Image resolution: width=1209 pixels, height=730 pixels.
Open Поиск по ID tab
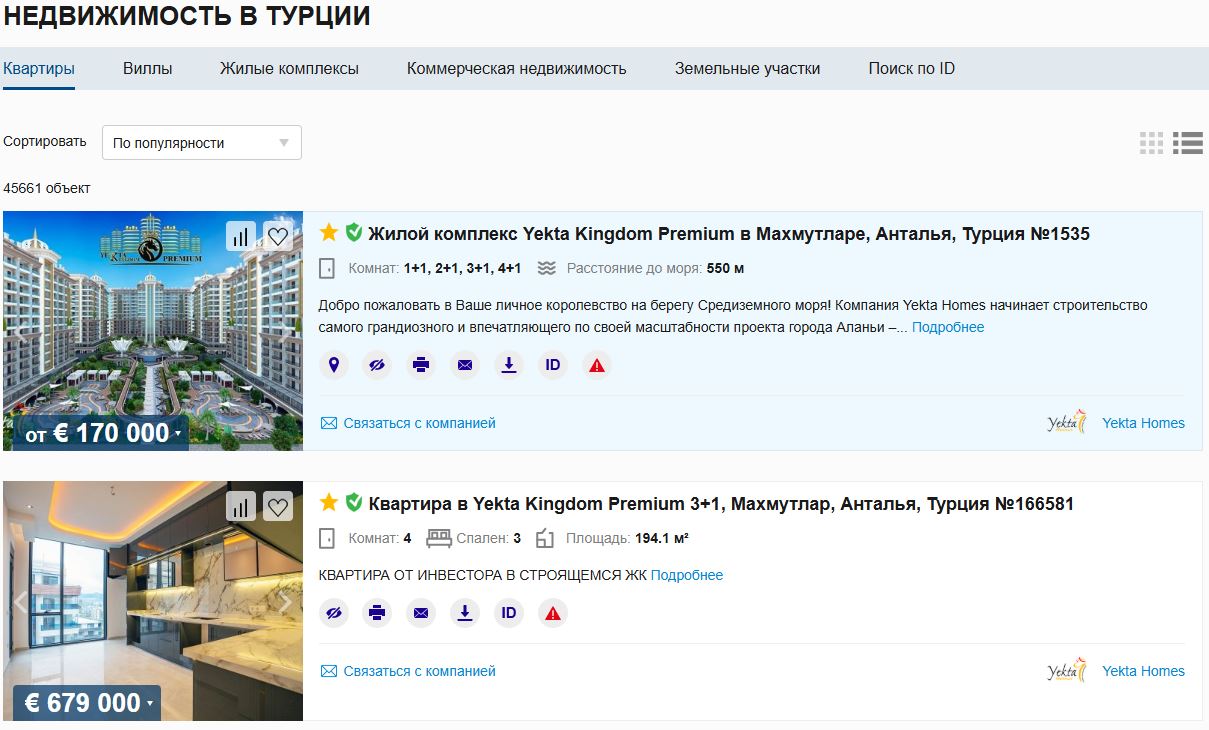point(911,69)
